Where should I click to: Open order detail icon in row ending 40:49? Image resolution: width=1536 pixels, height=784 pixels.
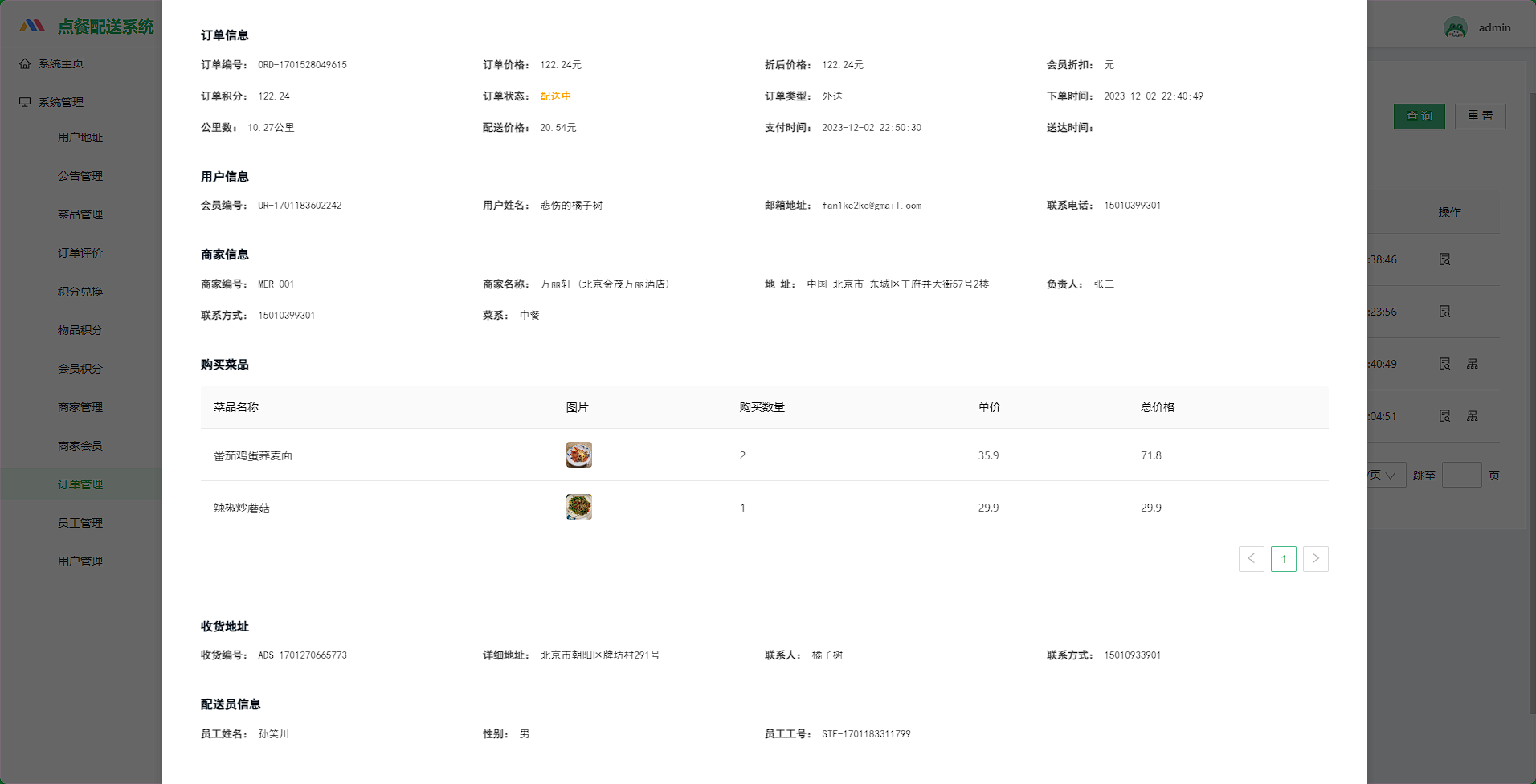[1444, 364]
